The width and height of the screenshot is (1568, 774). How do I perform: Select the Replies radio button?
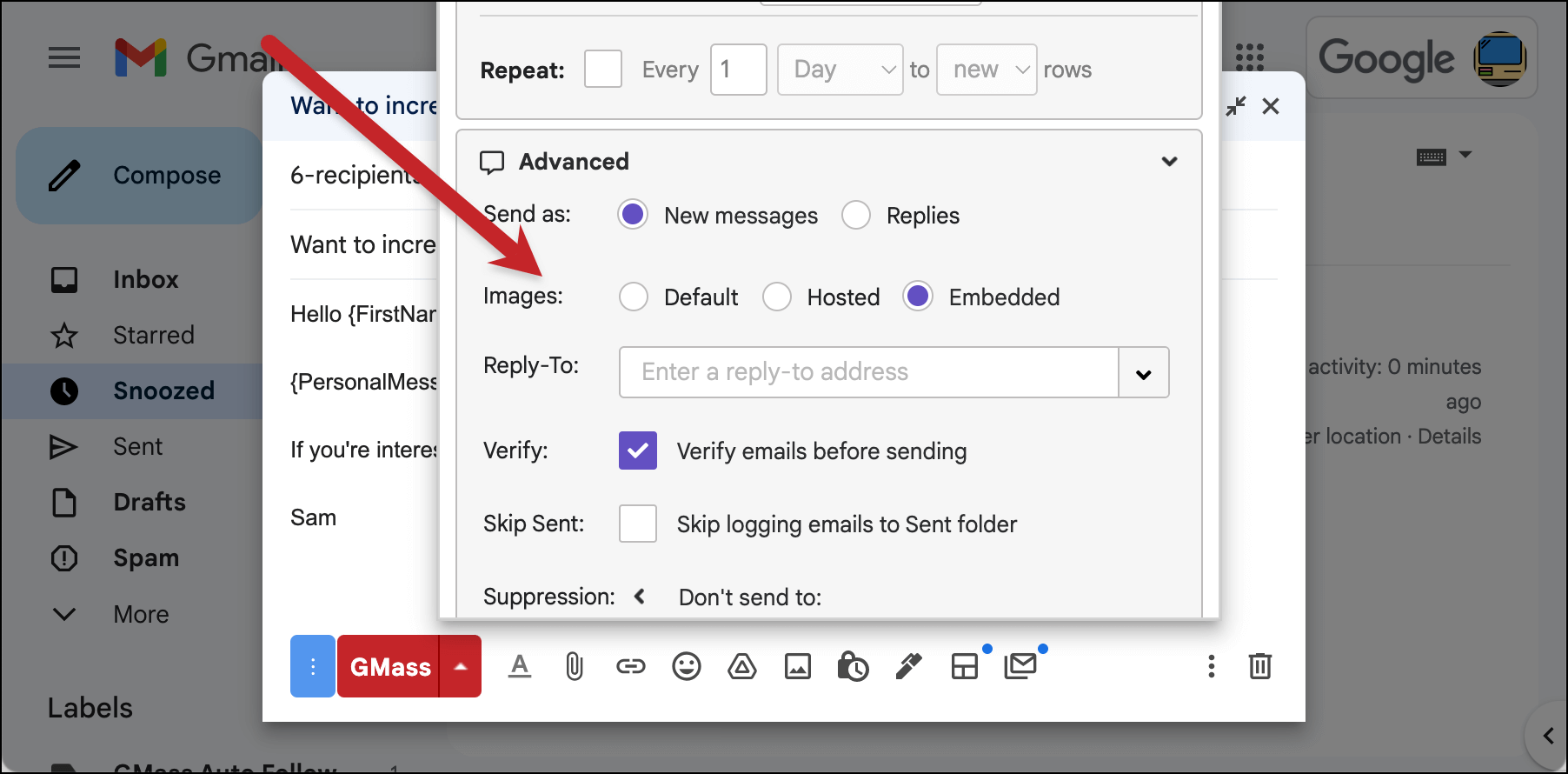pos(856,215)
